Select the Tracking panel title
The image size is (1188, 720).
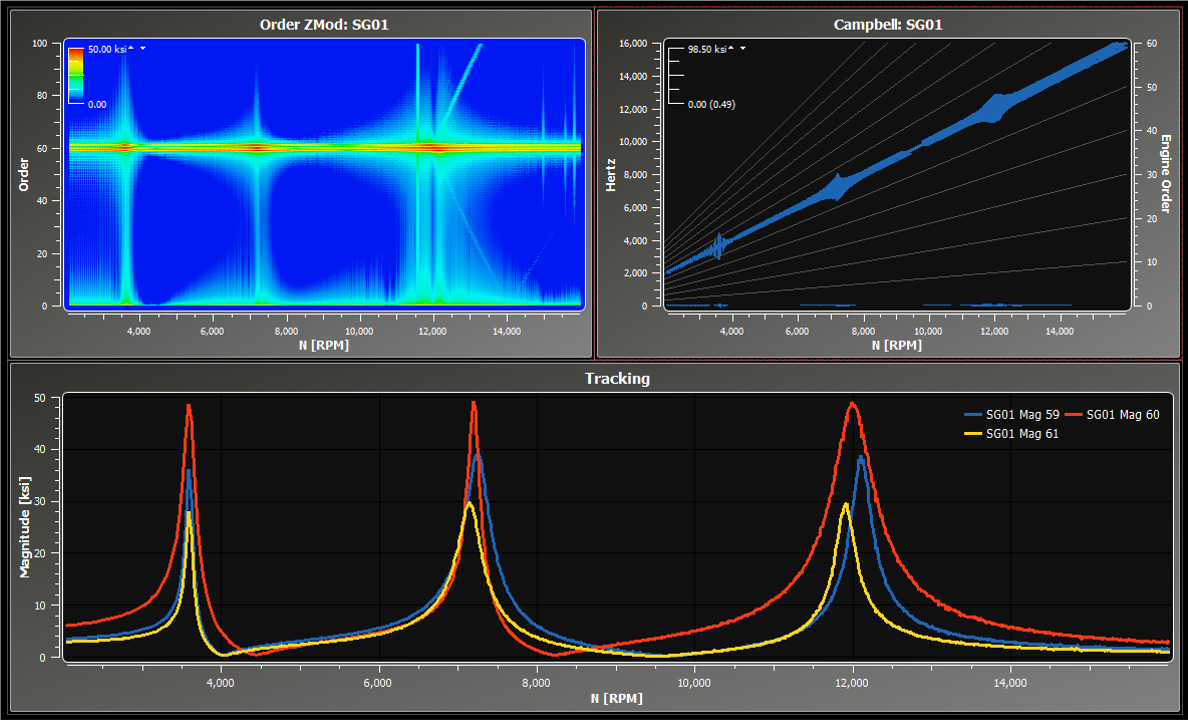(x=617, y=378)
